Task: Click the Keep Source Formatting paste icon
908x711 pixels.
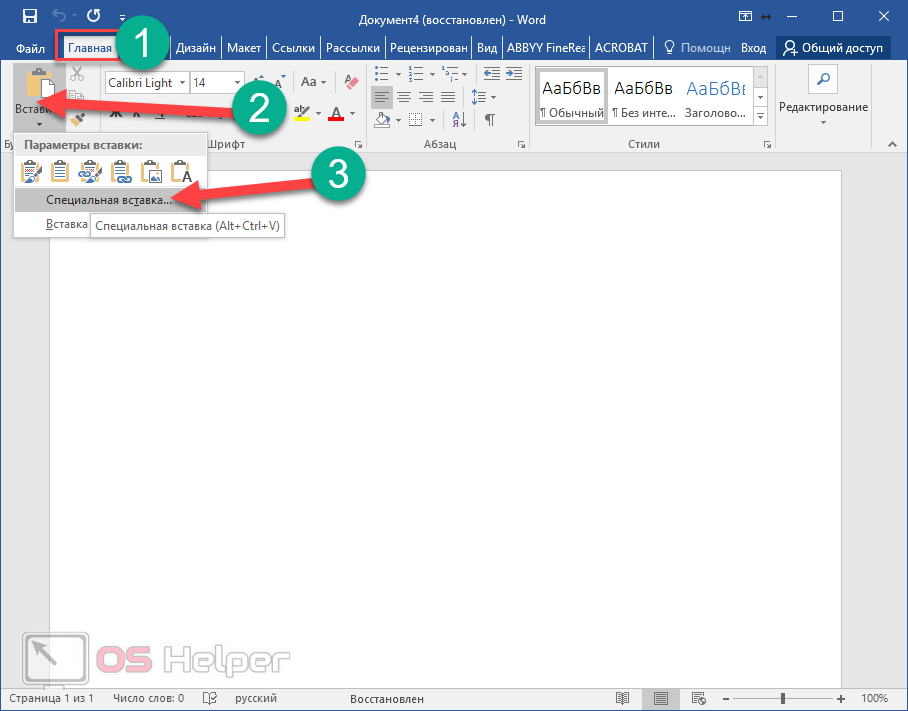Action: 33,173
